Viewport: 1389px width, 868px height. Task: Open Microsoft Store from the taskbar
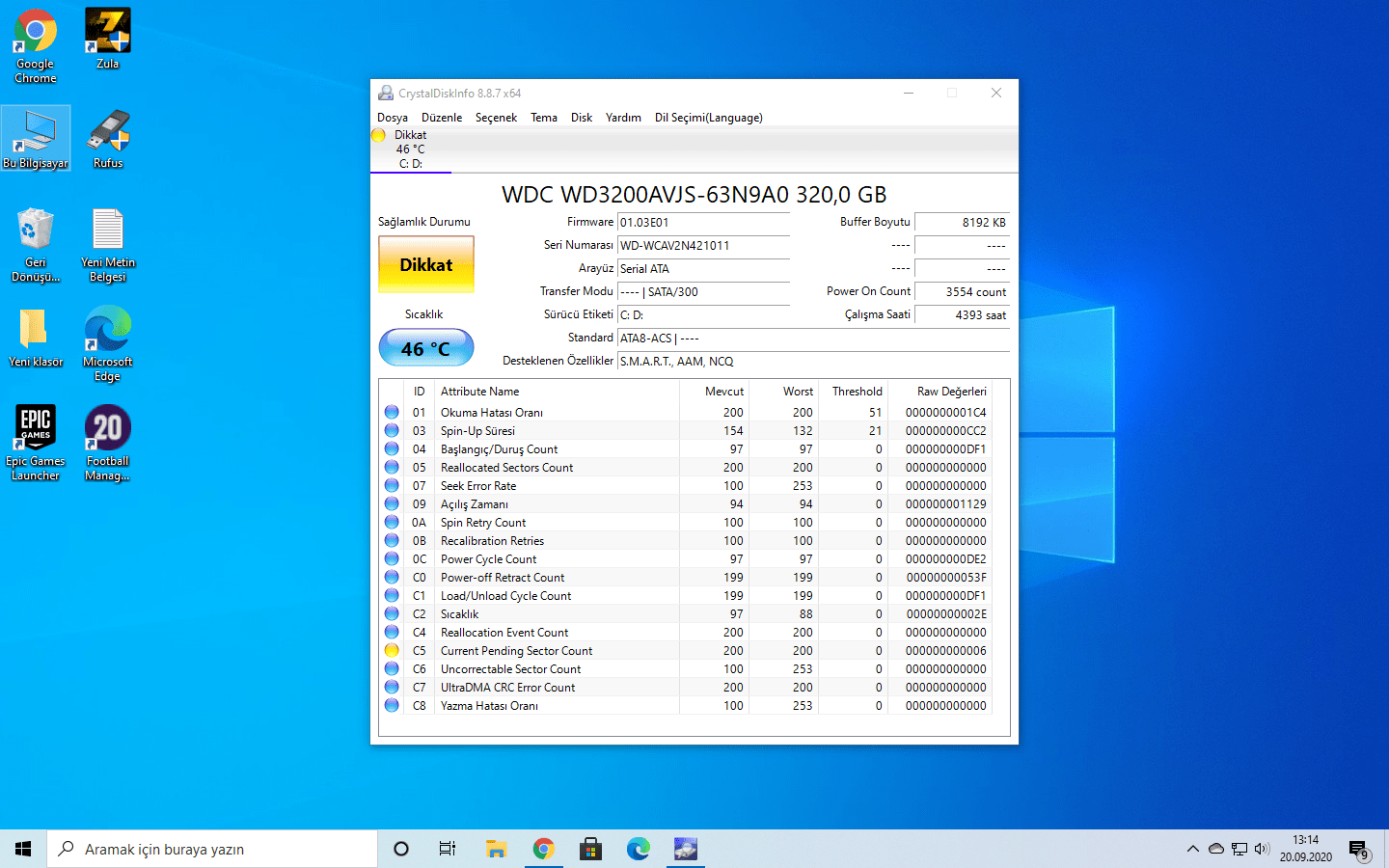point(590,849)
